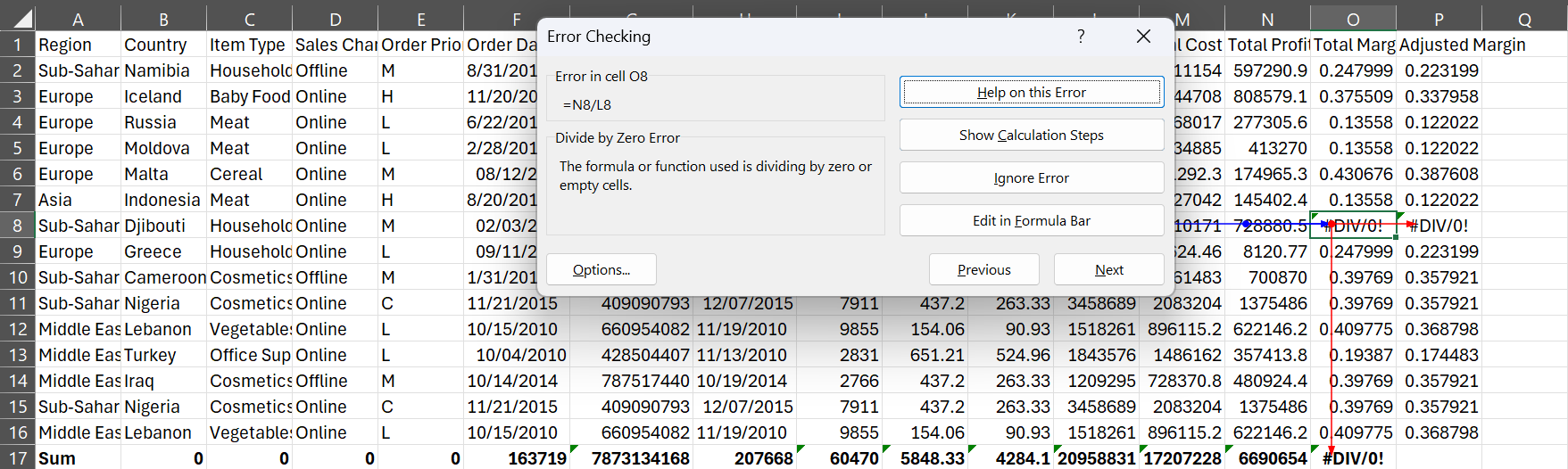This screenshot has width=1568, height=469.
Task: Select the Baby Food cell
Action: coord(249,96)
